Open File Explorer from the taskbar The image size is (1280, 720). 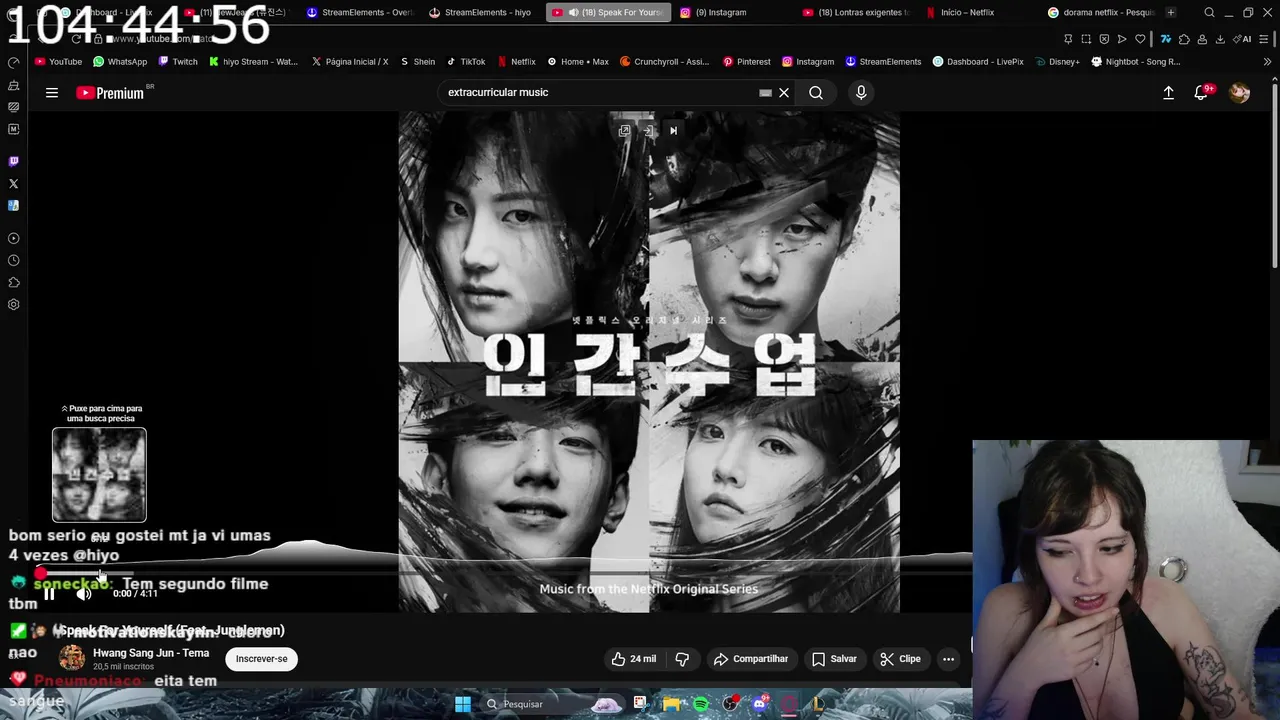(671, 704)
